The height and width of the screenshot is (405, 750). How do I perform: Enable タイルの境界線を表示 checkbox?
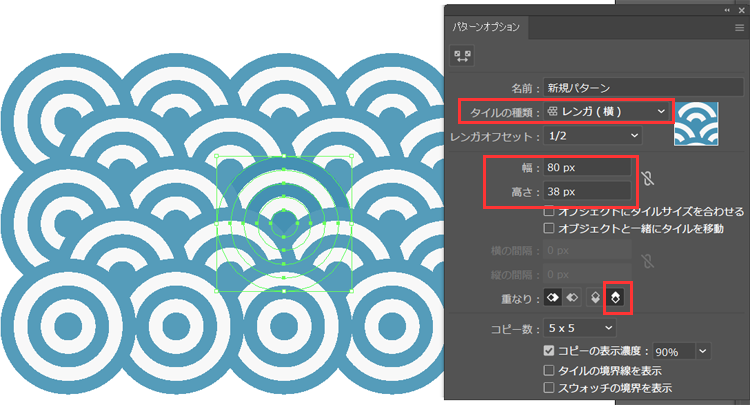(x=549, y=370)
